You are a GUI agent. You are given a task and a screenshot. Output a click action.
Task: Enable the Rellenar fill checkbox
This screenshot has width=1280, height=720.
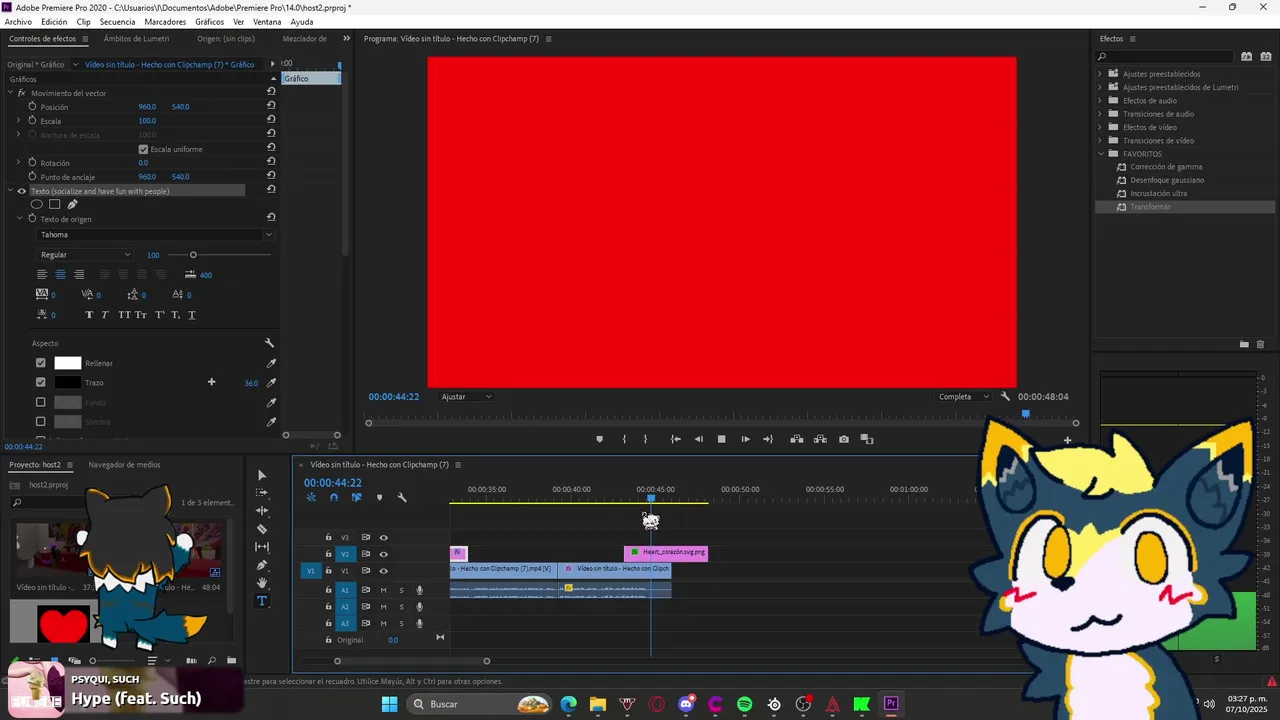[x=41, y=363]
